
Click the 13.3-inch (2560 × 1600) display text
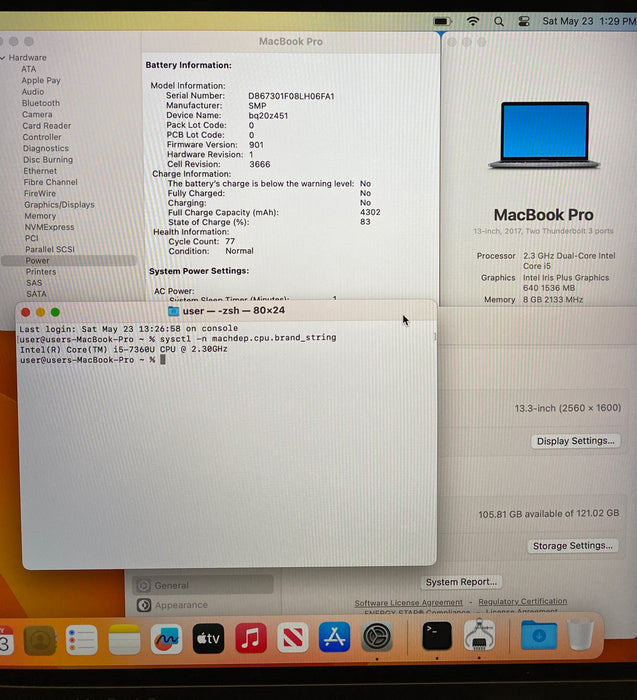point(567,408)
